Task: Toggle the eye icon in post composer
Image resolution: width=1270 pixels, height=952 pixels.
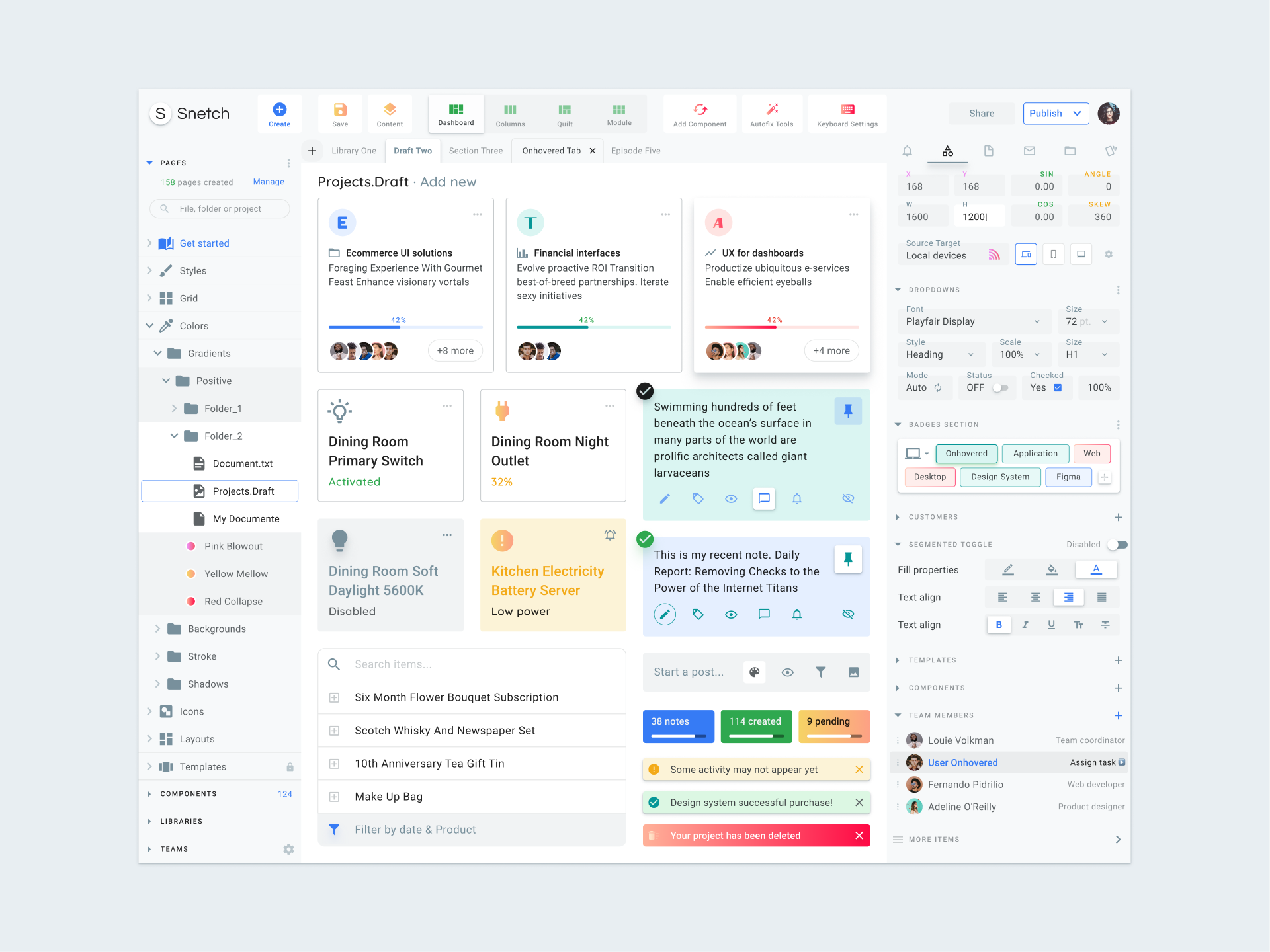Action: [787, 672]
